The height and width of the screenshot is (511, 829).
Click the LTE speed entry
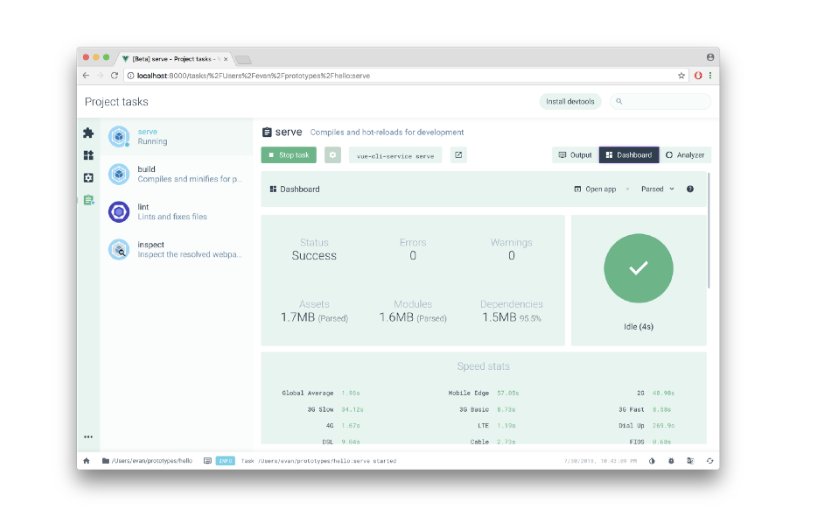496,425
